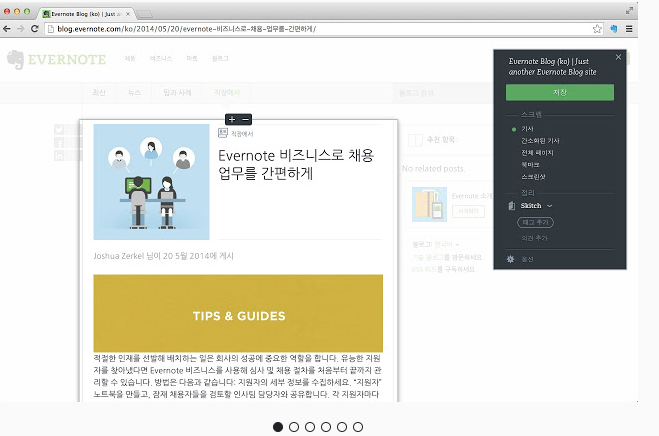Switch to the 최신 latest blog tab
Screen dimensions: 659x436
99,92
